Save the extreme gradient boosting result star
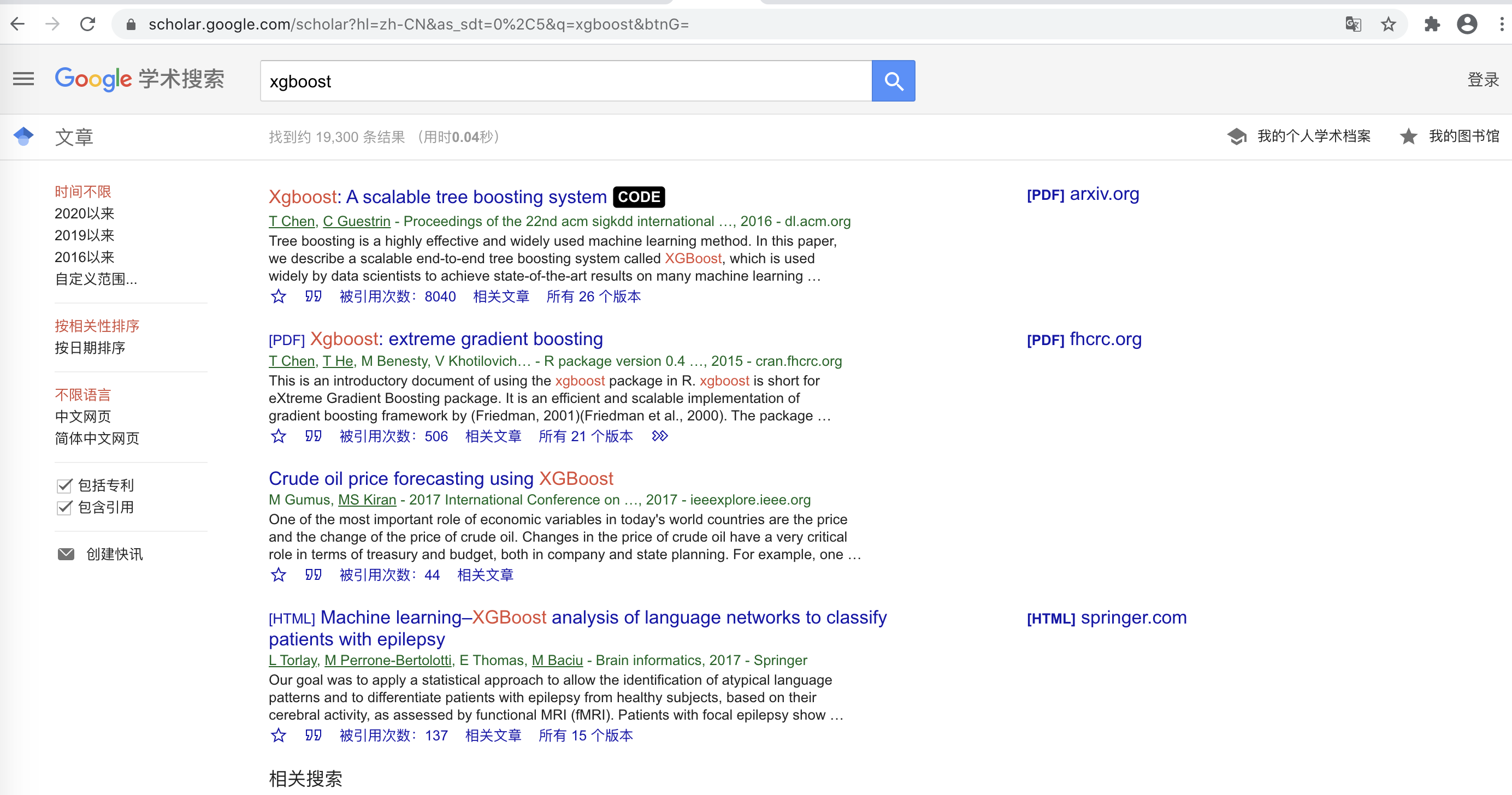Image resolution: width=1512 pixels, height=795 pixels. [x=278, y=436]
